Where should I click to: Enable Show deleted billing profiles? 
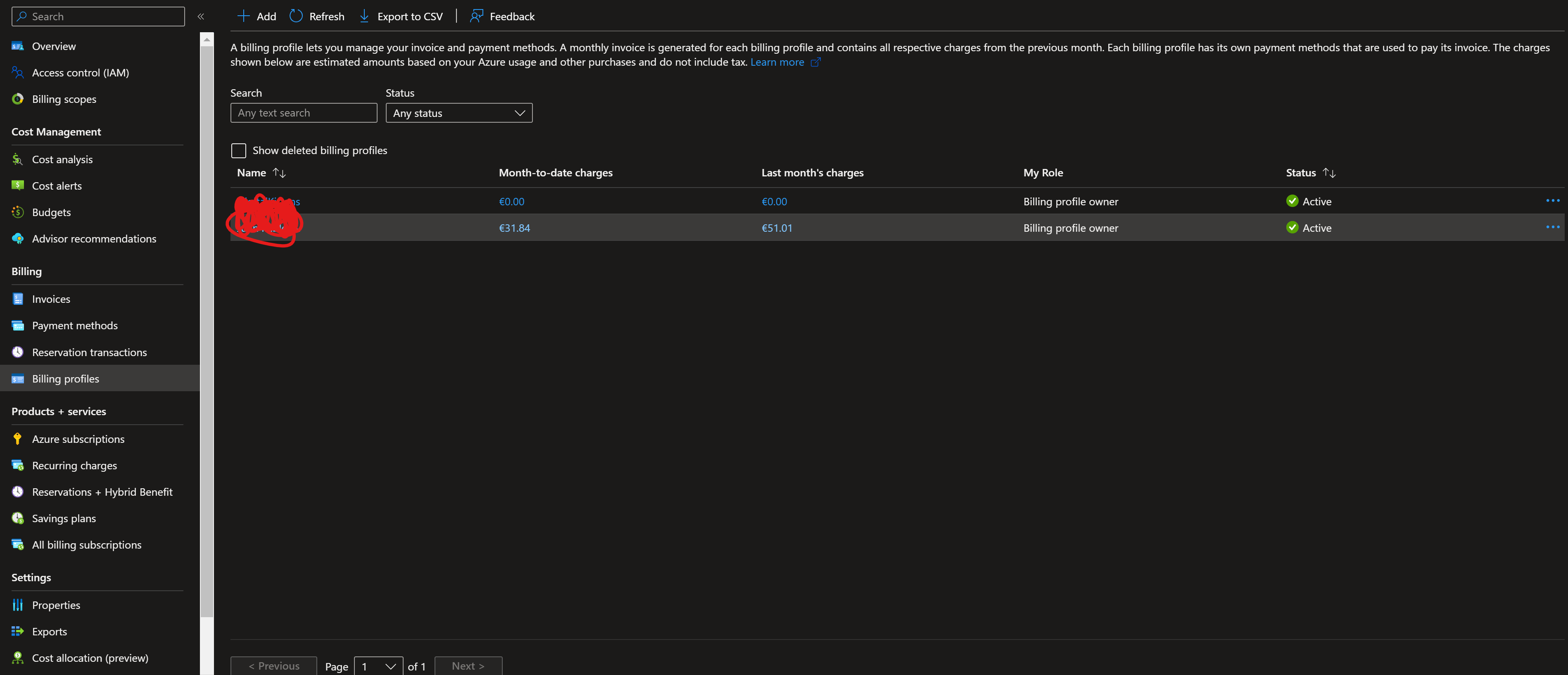238,150
